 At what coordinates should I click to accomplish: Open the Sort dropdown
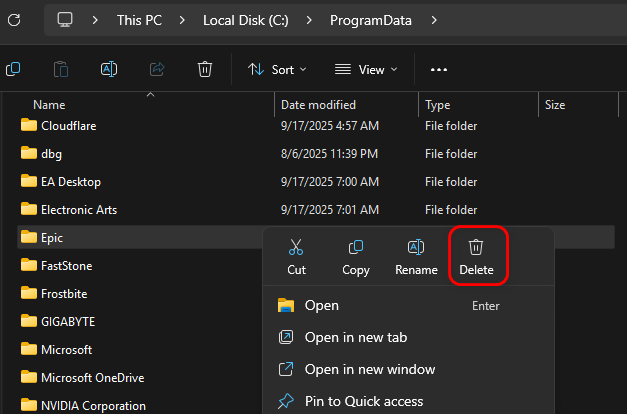(277, 69)
